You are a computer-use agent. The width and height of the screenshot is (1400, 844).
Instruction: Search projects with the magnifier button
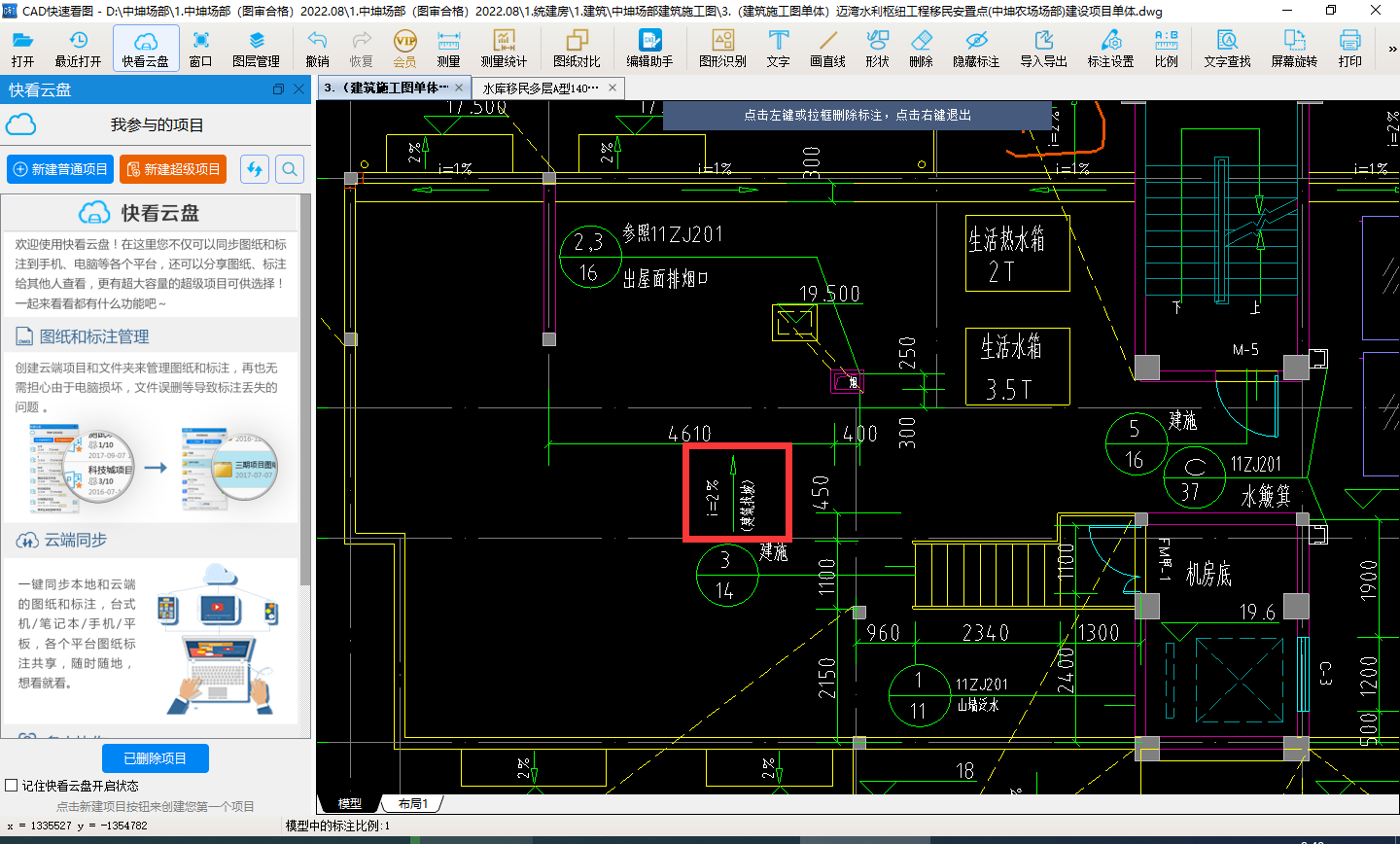click(290, 169)
